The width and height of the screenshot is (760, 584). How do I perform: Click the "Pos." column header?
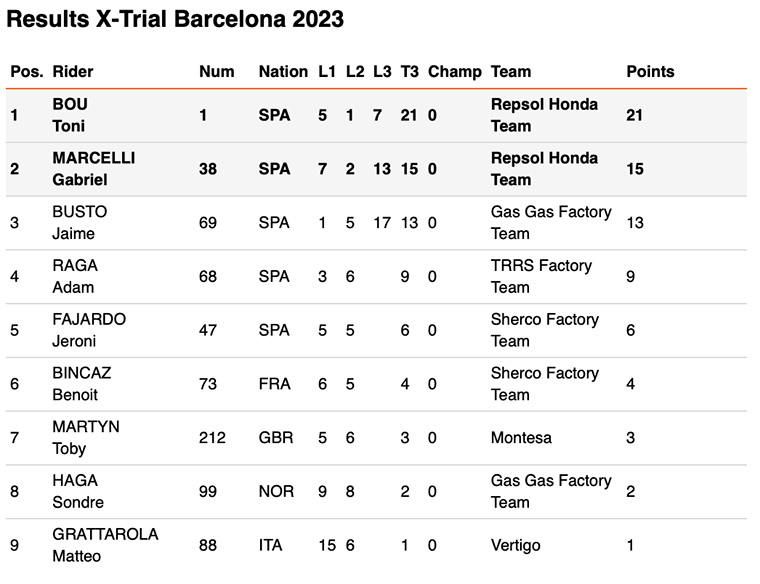tap(27, 72)
